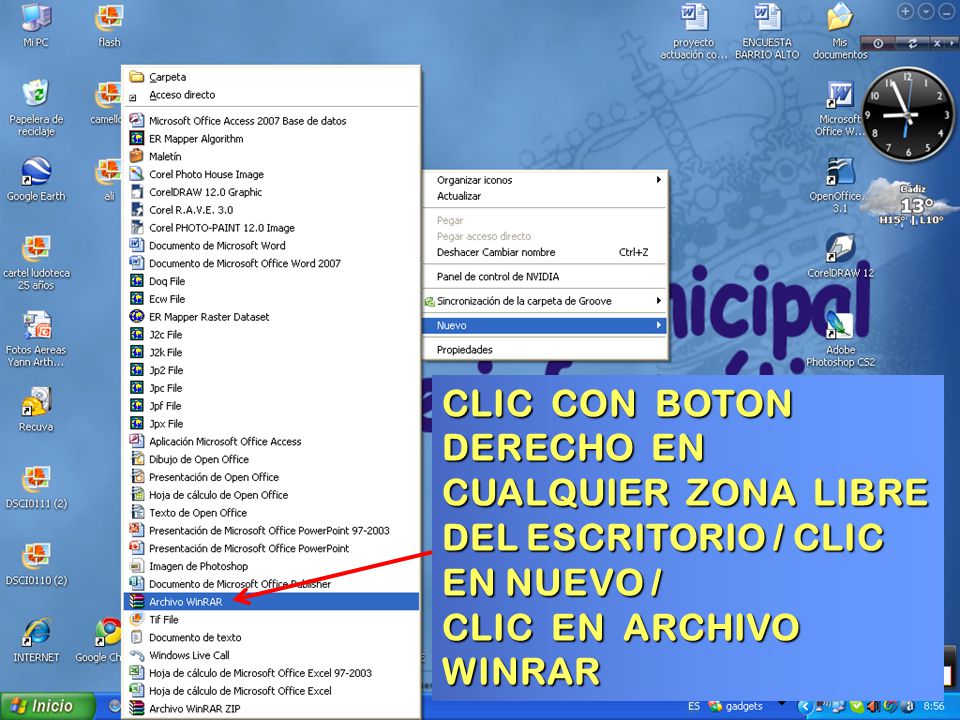This screenshot has height=720, width=960.
Task: Select ER Mapper Raster Dataset entry
Action: [271, 317]
